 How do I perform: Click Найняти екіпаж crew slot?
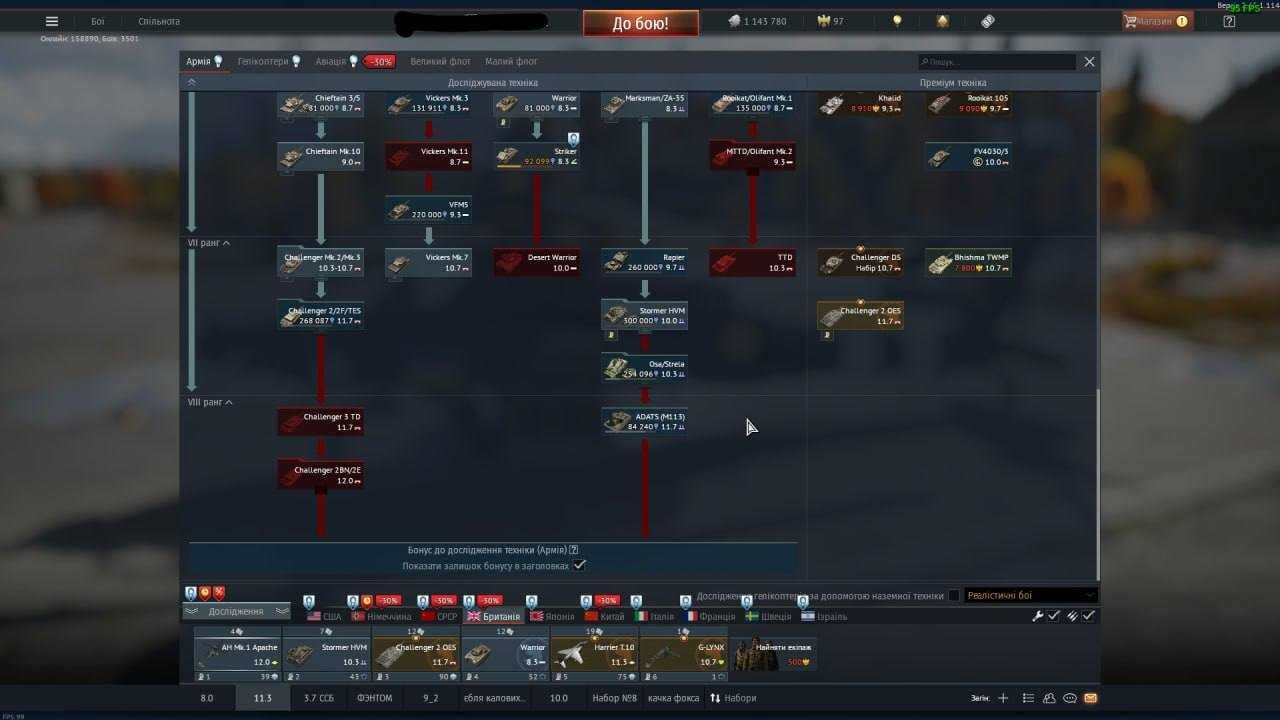(x=773, y=655)
